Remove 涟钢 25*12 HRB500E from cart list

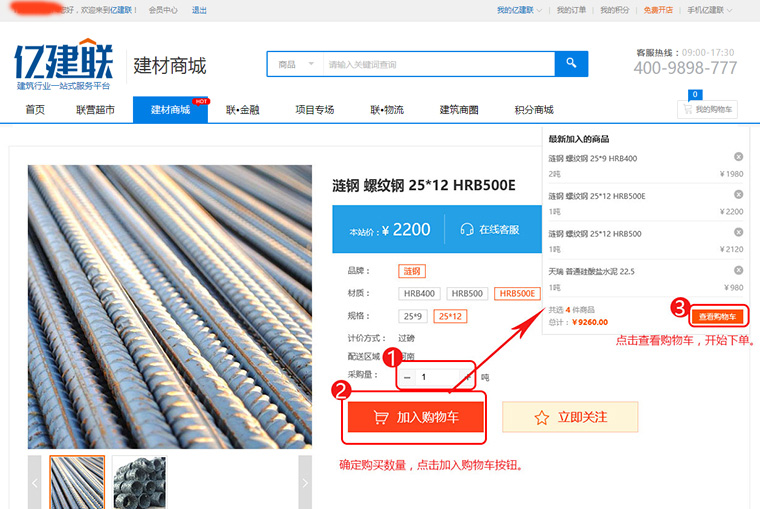click(x=738, y=194)
